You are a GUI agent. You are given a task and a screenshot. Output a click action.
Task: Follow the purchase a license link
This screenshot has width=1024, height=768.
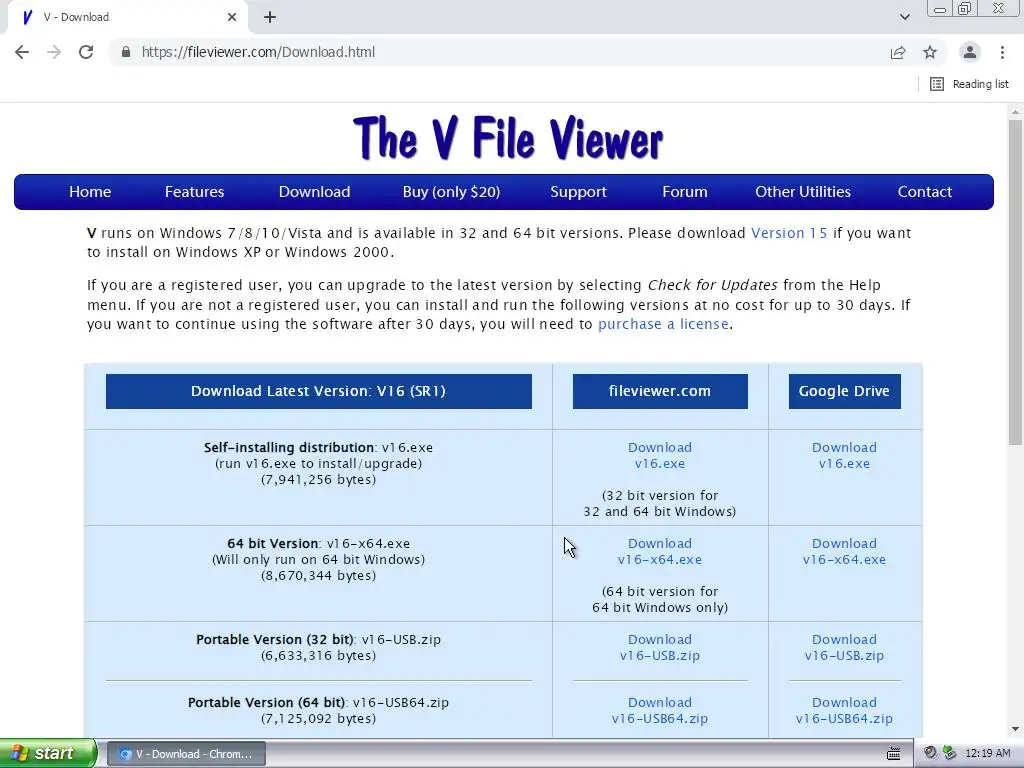pos(663,324)
